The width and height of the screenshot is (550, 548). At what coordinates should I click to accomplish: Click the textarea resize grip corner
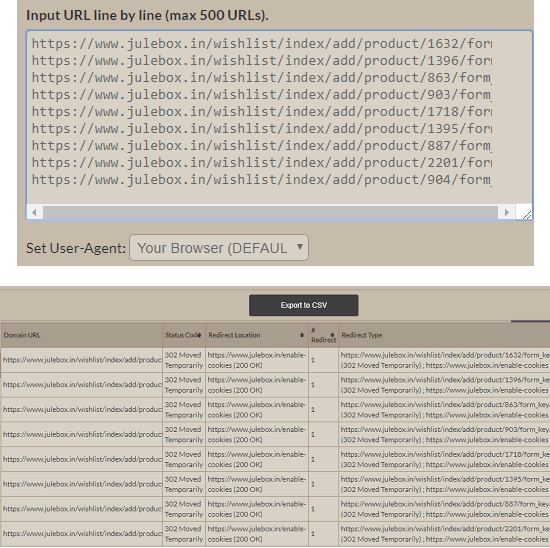526,215
